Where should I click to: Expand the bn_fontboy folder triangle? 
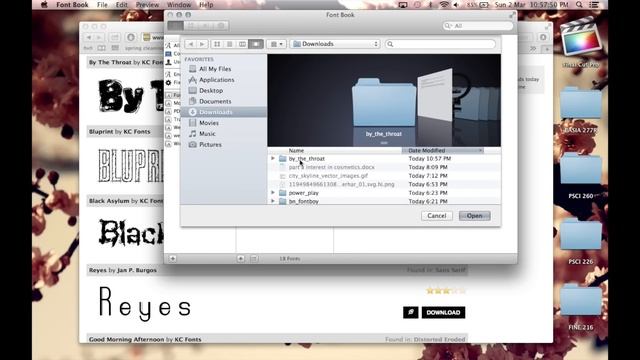273,201
